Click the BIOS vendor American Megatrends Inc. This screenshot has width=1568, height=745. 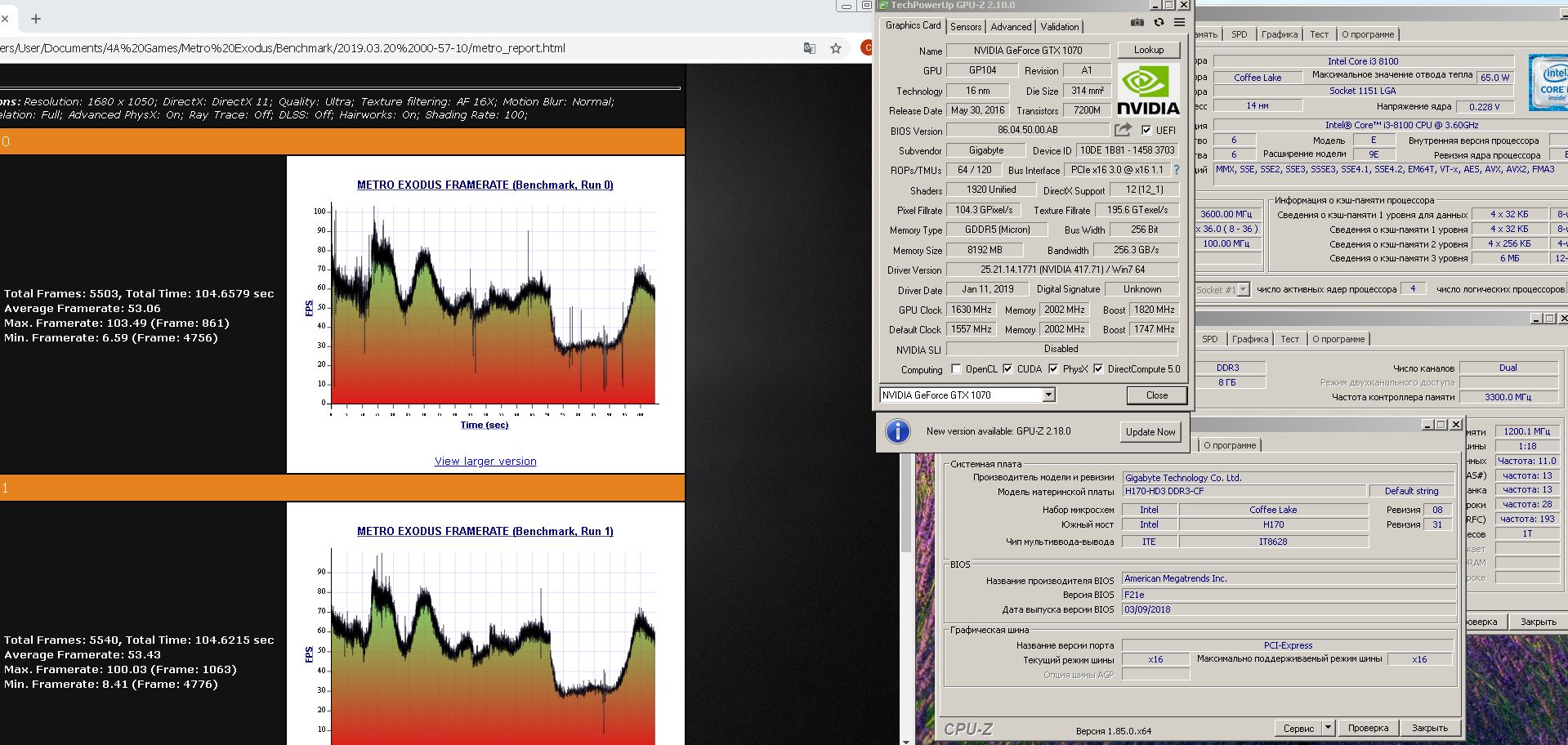tap(1289, 578)
